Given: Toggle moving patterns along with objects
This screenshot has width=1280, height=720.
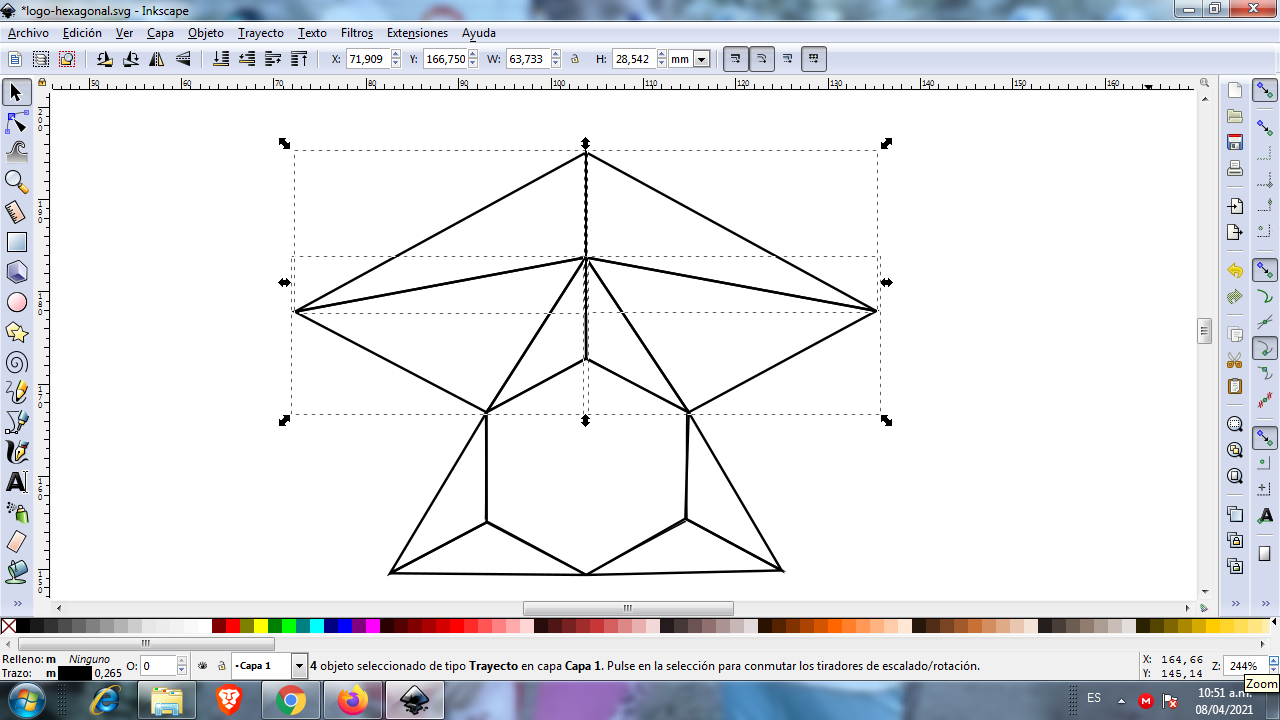Looking at the screenshot, I should pos(814,59).
